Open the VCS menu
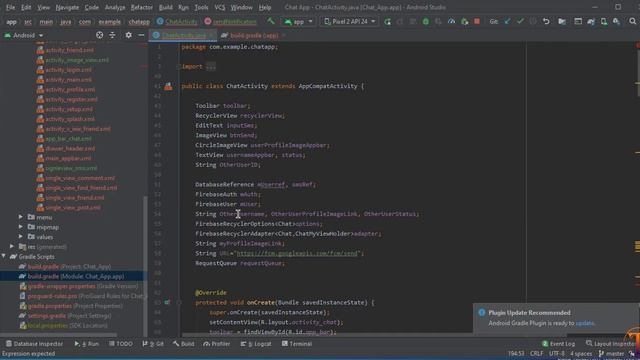The image size is (640, 360). point(220,7)
